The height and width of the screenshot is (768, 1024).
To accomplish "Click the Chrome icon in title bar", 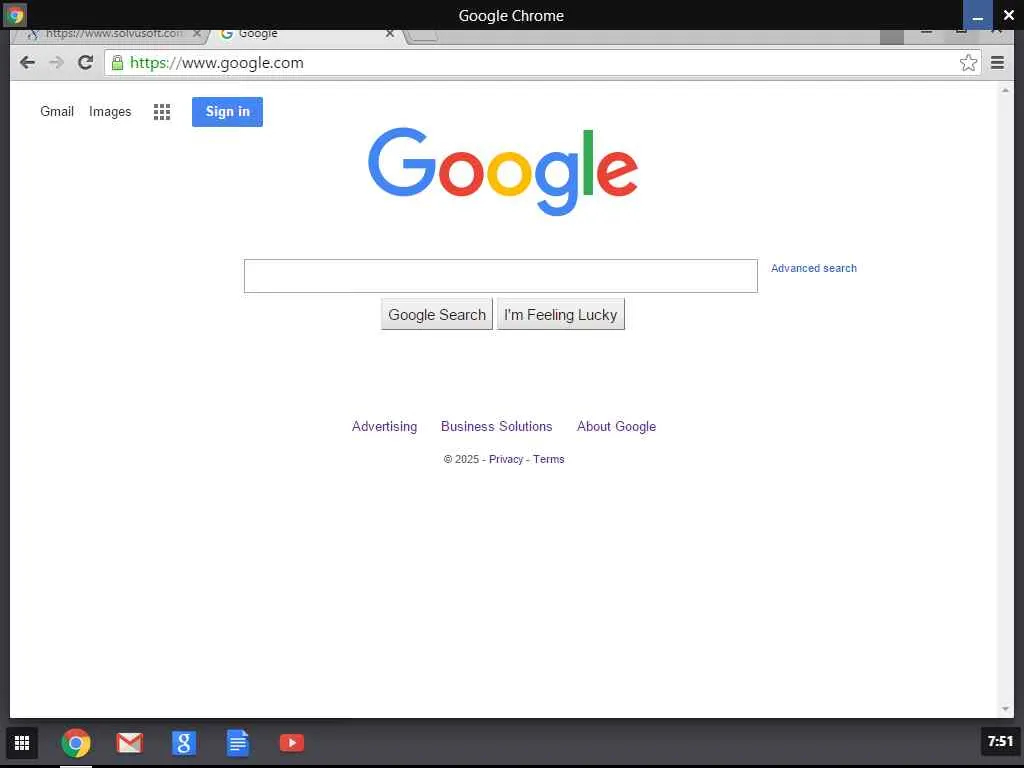I will [14, 14].
